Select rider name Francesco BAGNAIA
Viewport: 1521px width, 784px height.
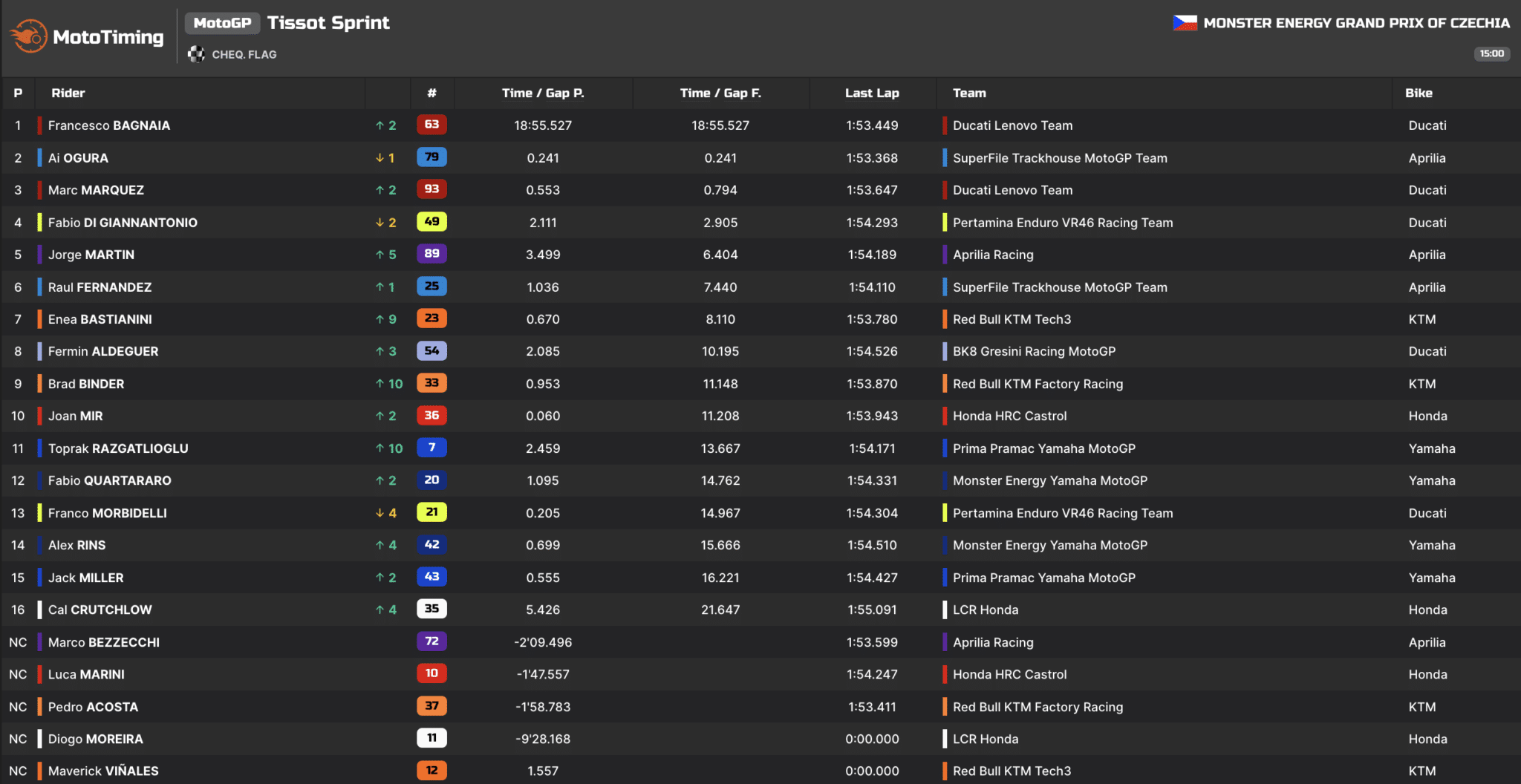click(x=109, y=125)
